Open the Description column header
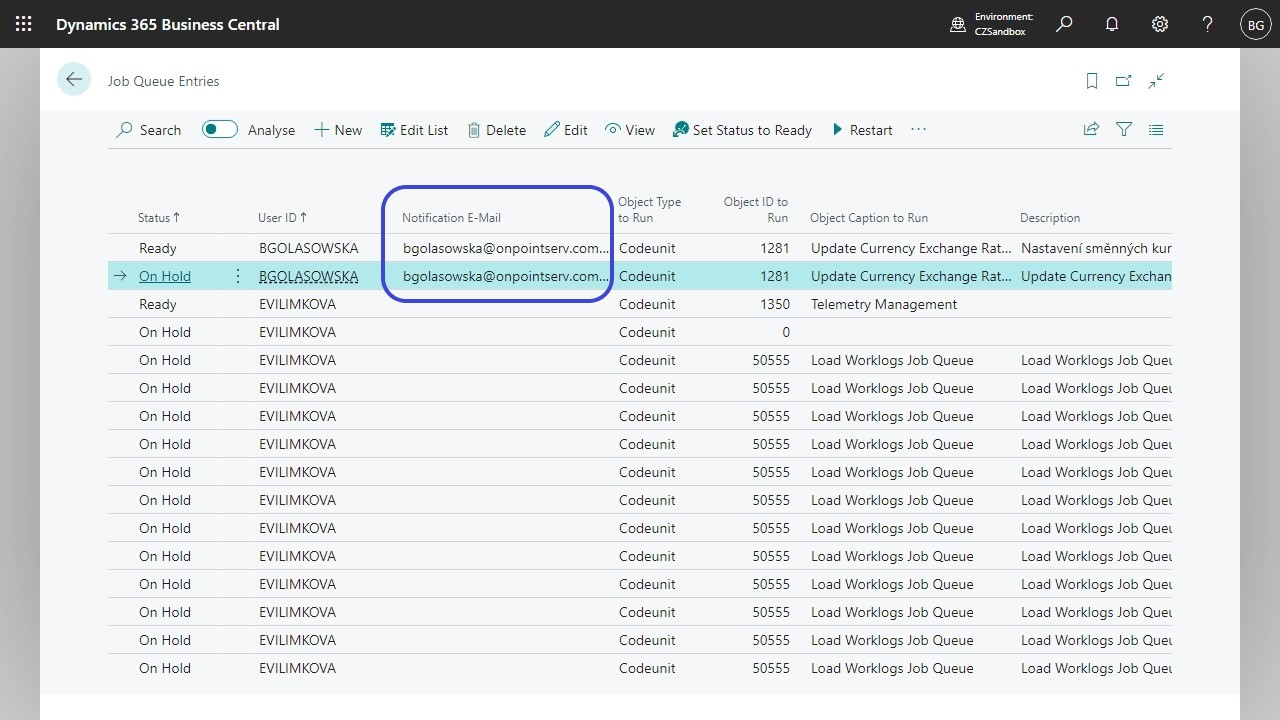This screenshot has width=1280, height=720. click(x=1050, y=218)
